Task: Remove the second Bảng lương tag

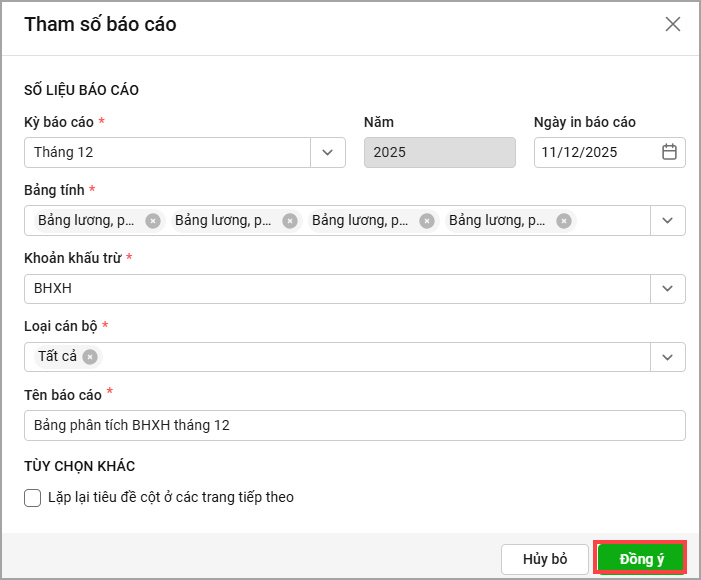Action: click(x=290, y=221)
